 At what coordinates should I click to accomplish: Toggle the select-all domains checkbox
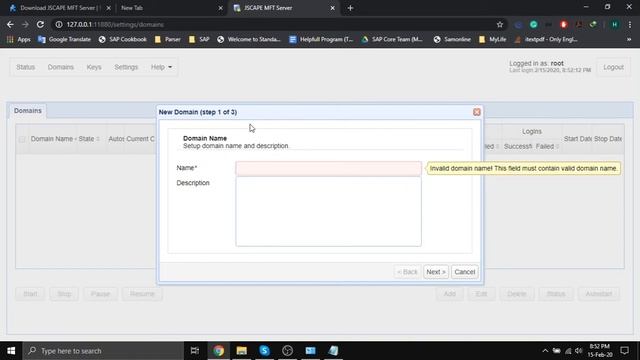pyautogui.click(x=22, y=139)
